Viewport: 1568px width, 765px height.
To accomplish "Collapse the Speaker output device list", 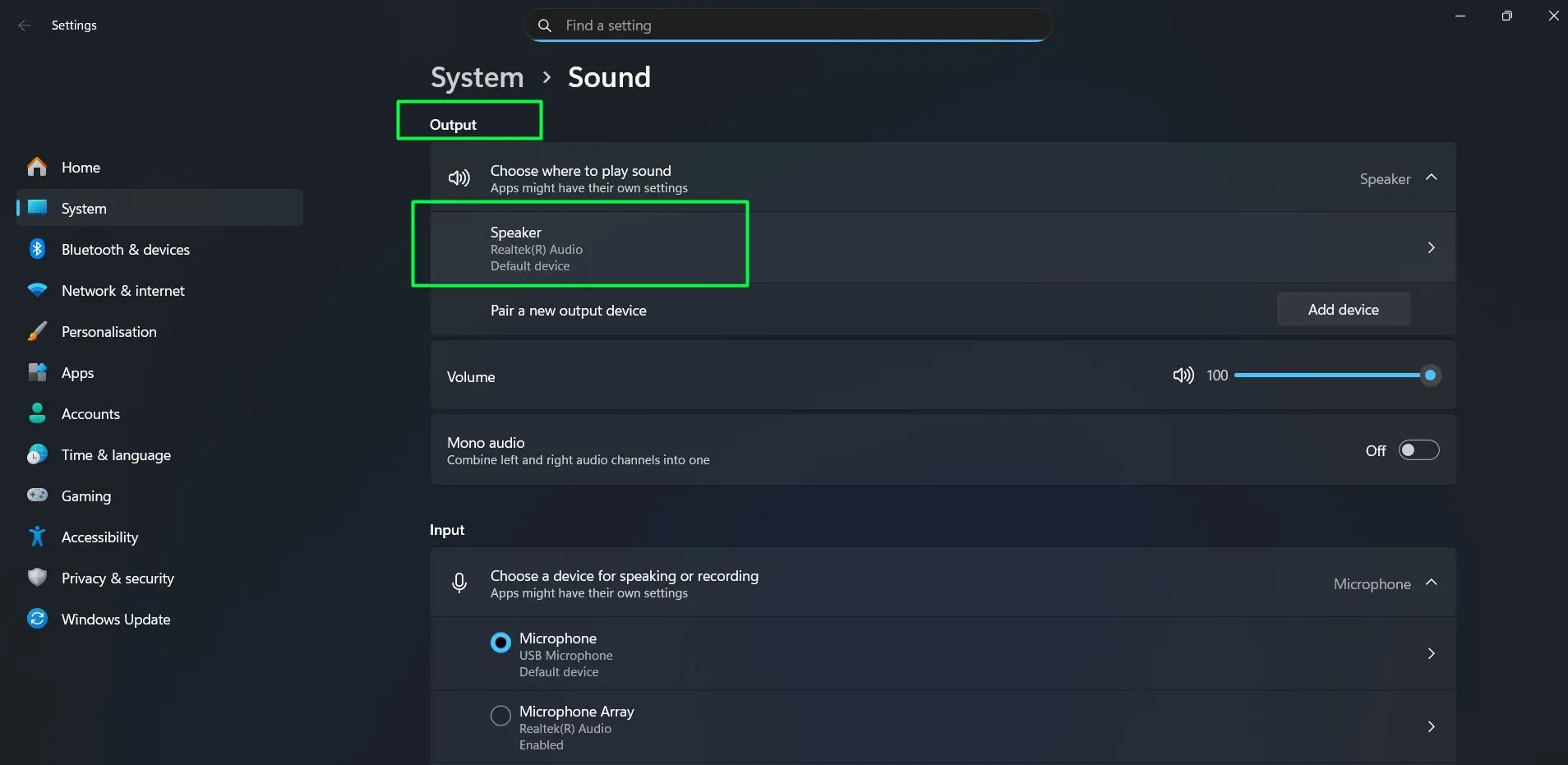I will click(x=1432, y=178).
